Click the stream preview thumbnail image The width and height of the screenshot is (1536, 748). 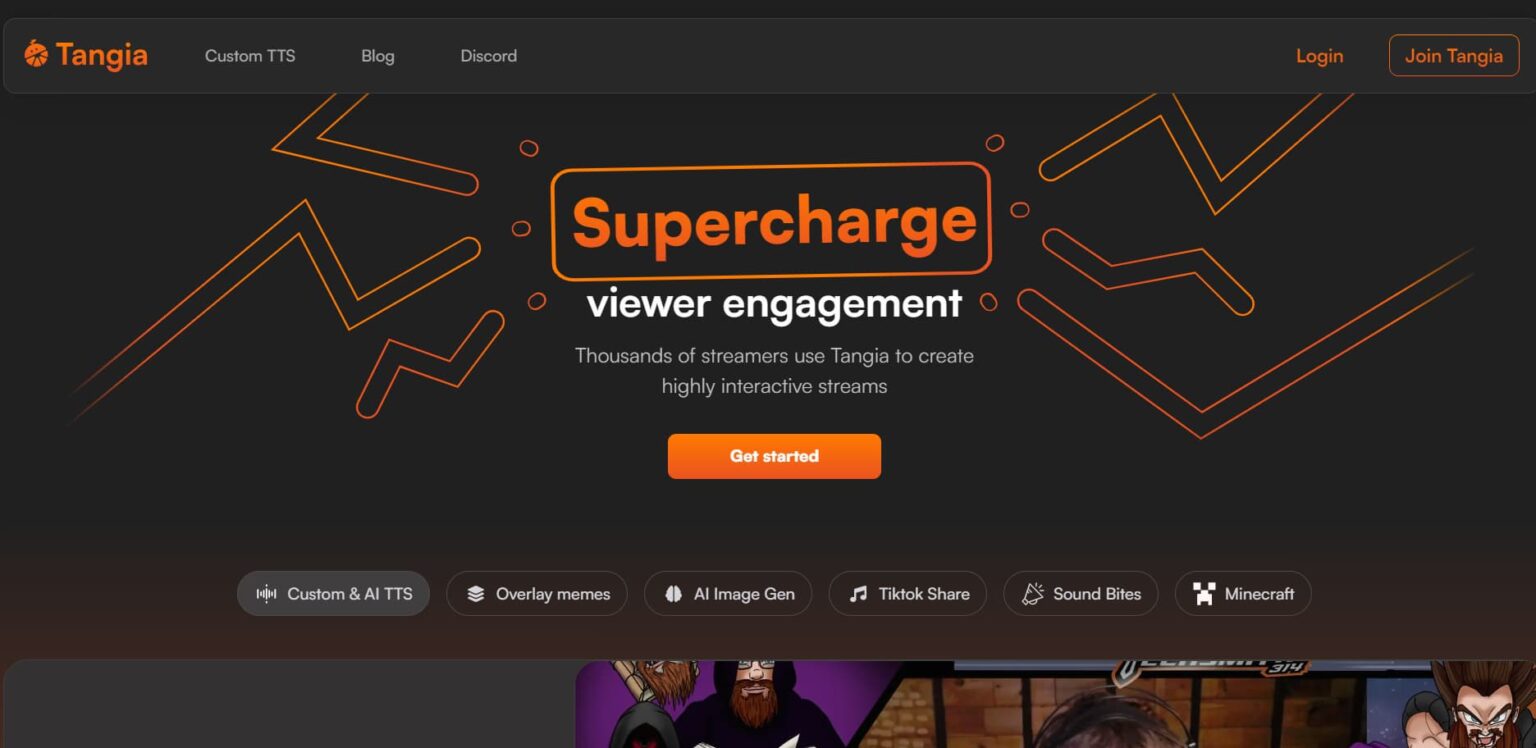(1055, 704)
